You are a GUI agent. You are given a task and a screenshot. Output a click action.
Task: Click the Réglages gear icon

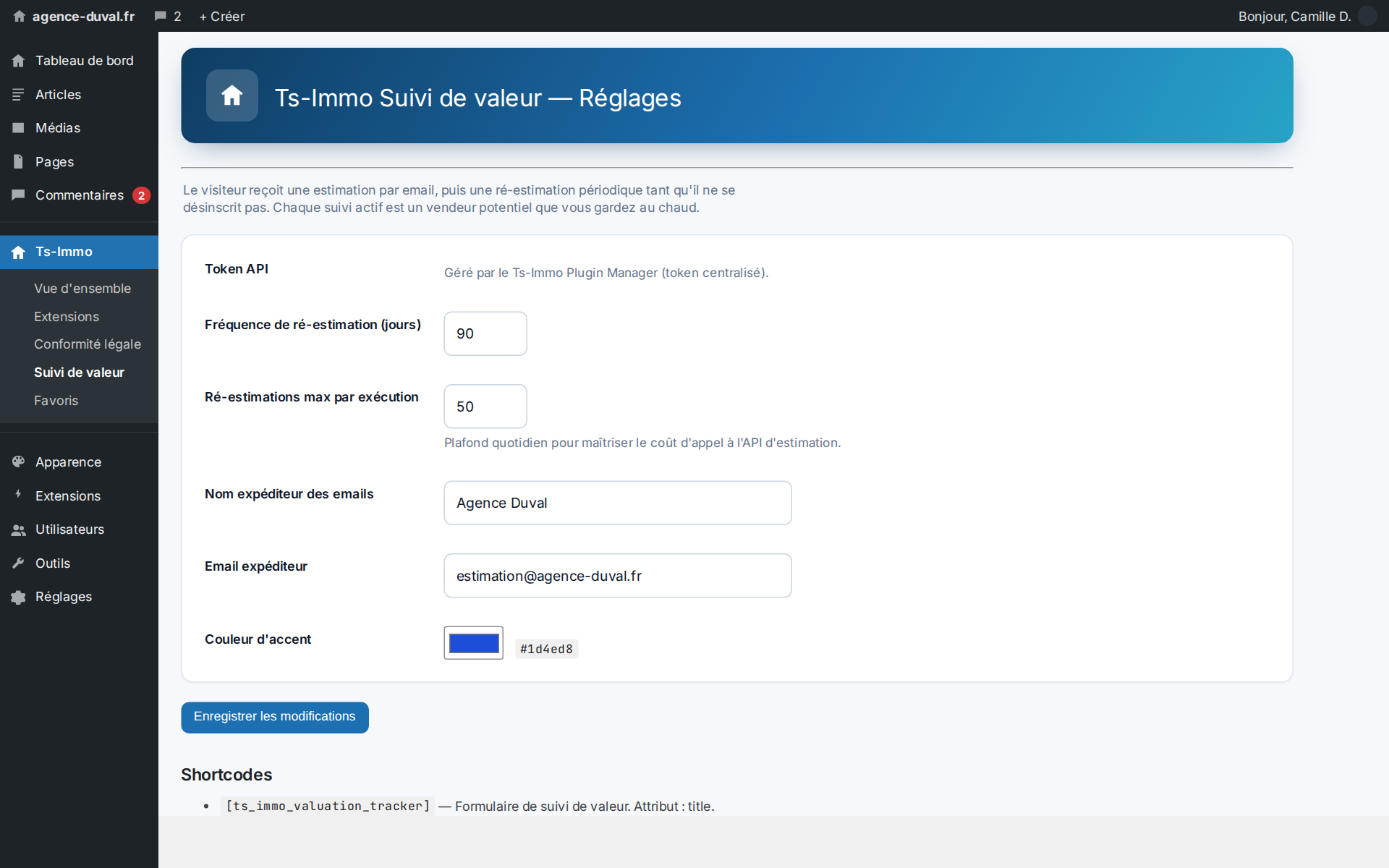click(18, 597)
